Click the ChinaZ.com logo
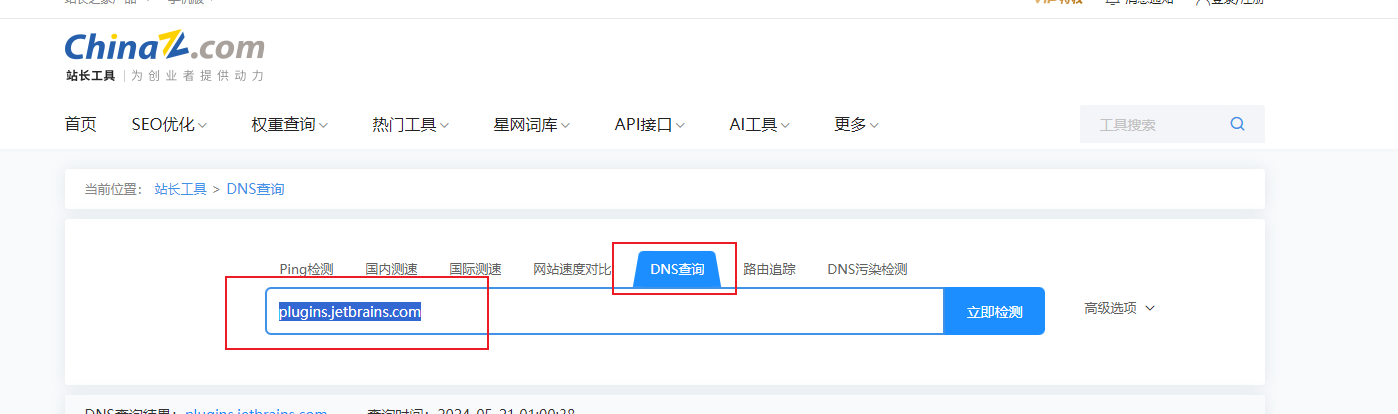 (x=165, y=56)
